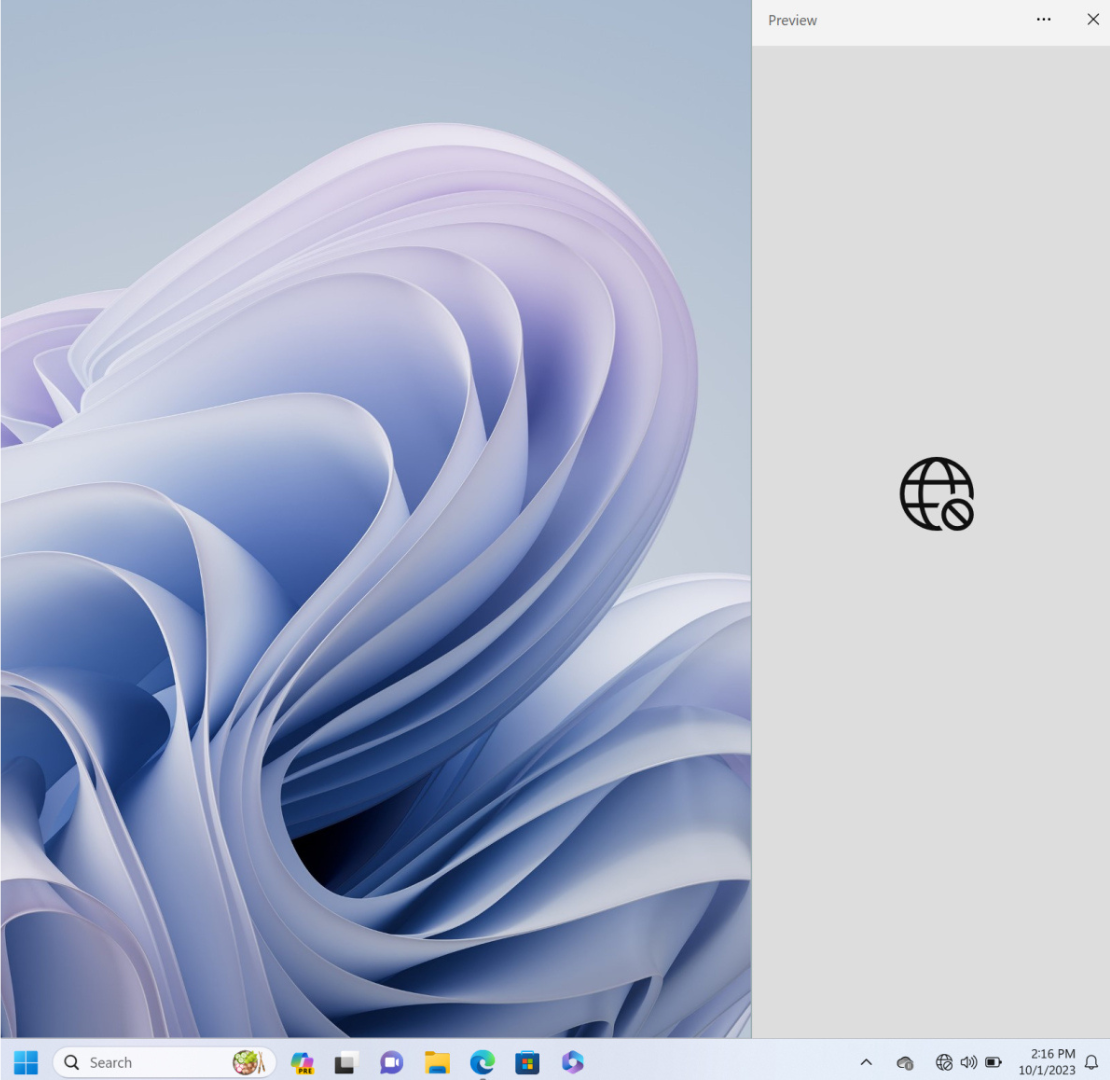
Task: Launch Copilot preview from taskbar
Action: pos(302,1062)
